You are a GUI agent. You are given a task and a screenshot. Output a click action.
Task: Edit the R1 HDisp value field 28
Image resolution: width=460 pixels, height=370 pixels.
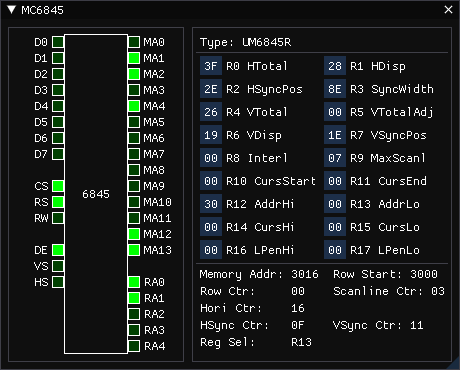click(335, 66)
